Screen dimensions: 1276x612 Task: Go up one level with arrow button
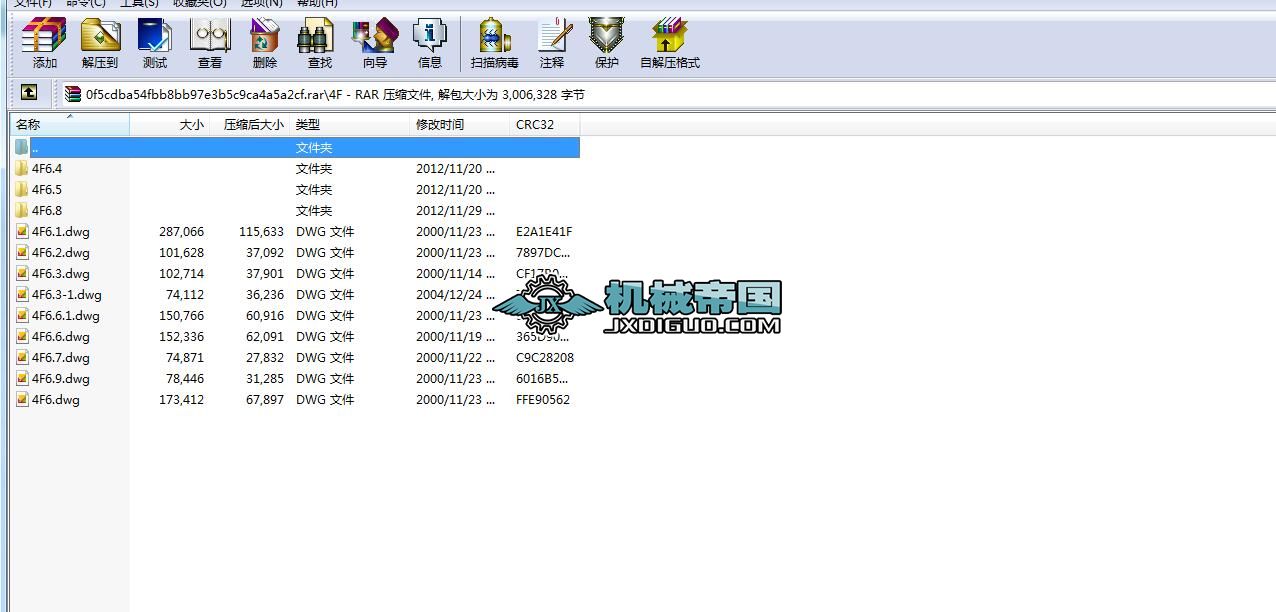coord(29,93)
